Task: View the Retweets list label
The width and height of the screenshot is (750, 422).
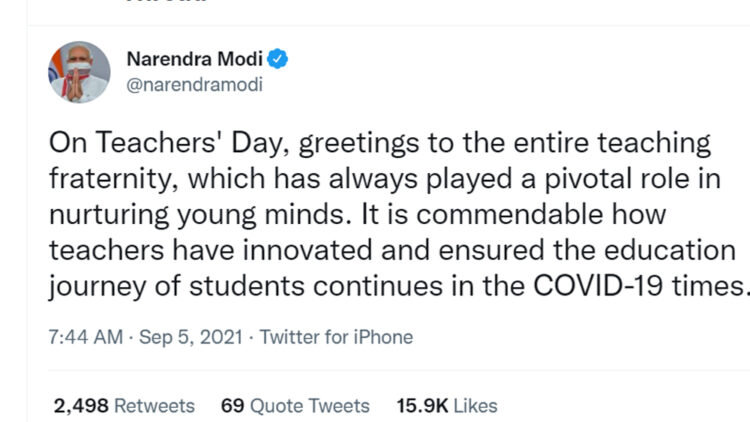Action: pos(154,406)
